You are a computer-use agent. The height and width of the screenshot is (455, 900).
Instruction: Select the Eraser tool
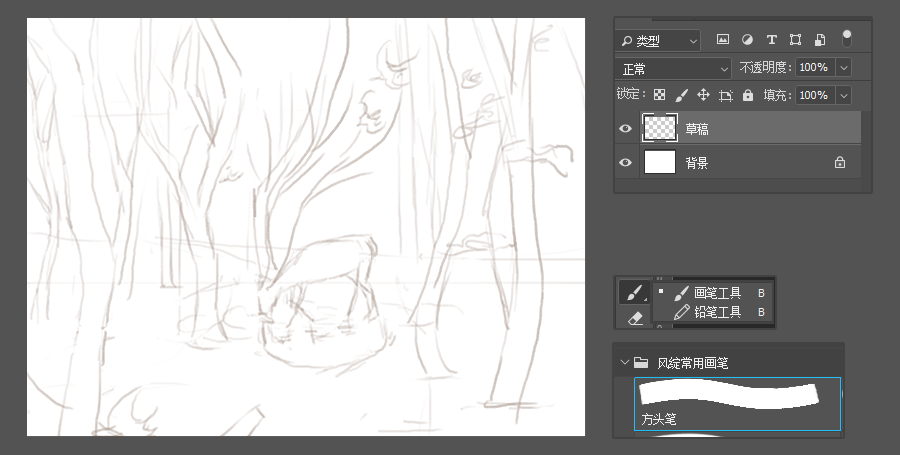tap(633, 318)
